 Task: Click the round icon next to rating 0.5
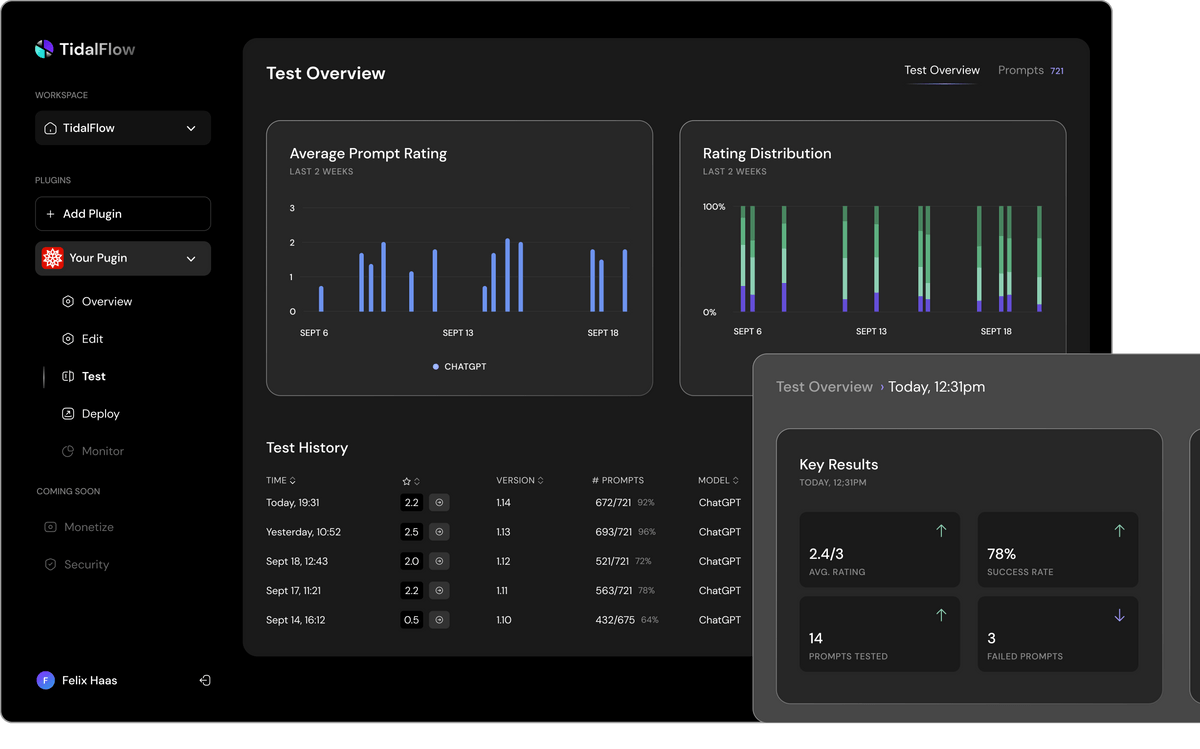439,620
